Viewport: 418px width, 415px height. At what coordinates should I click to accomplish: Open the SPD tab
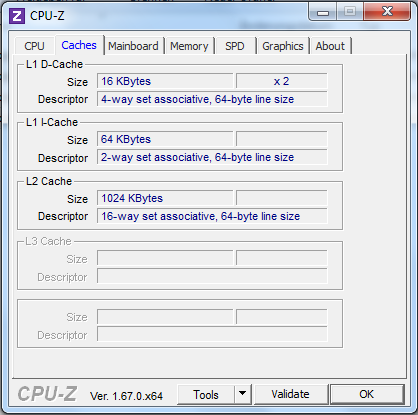tap(235, 46)
